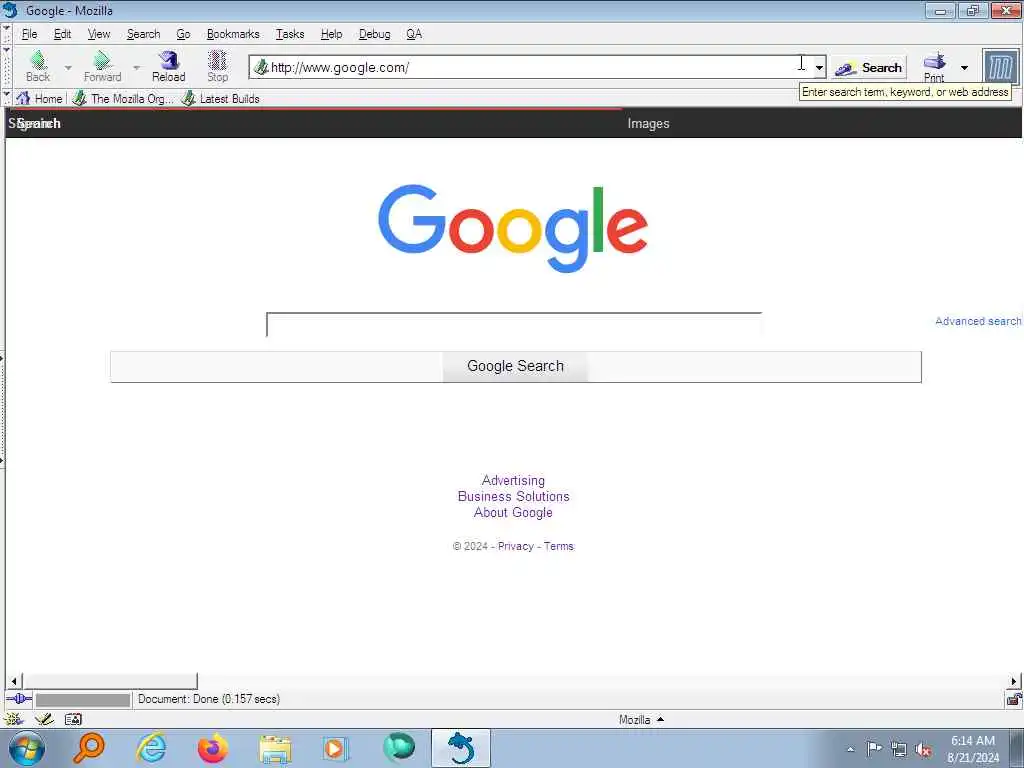Open the magnifier search app in taskbar
Viewport: 1024px width, 768px height.
click(x=89, y=748)
